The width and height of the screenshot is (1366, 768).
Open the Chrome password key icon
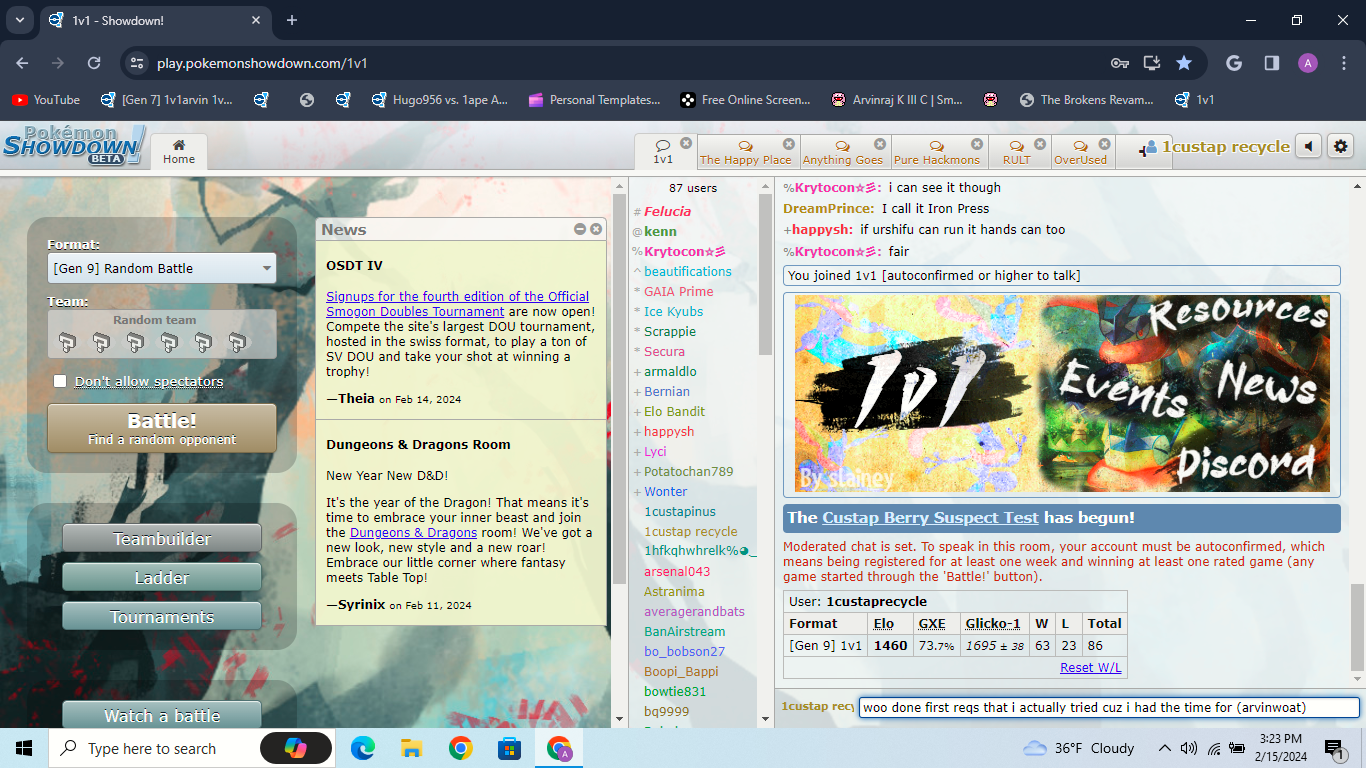point(1120,63)
